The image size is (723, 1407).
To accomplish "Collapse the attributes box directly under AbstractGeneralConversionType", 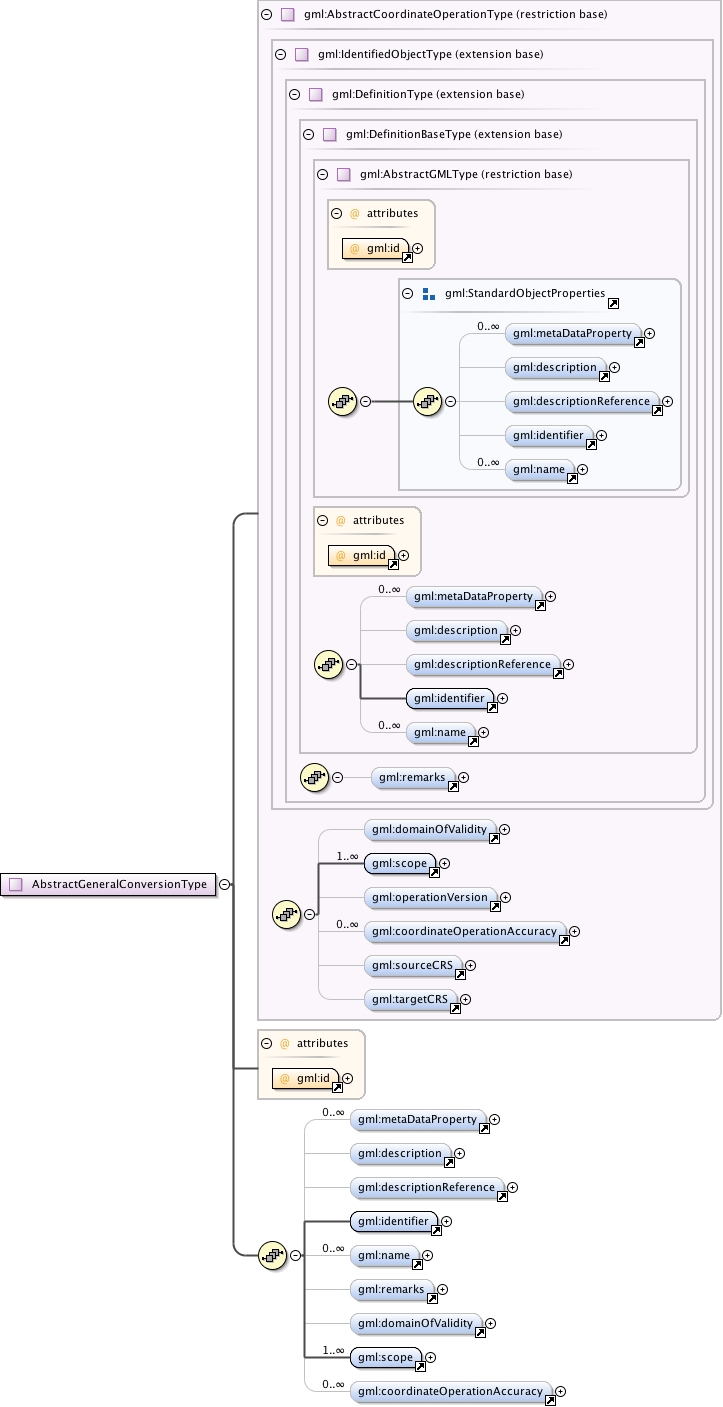I will [266, 1043].
